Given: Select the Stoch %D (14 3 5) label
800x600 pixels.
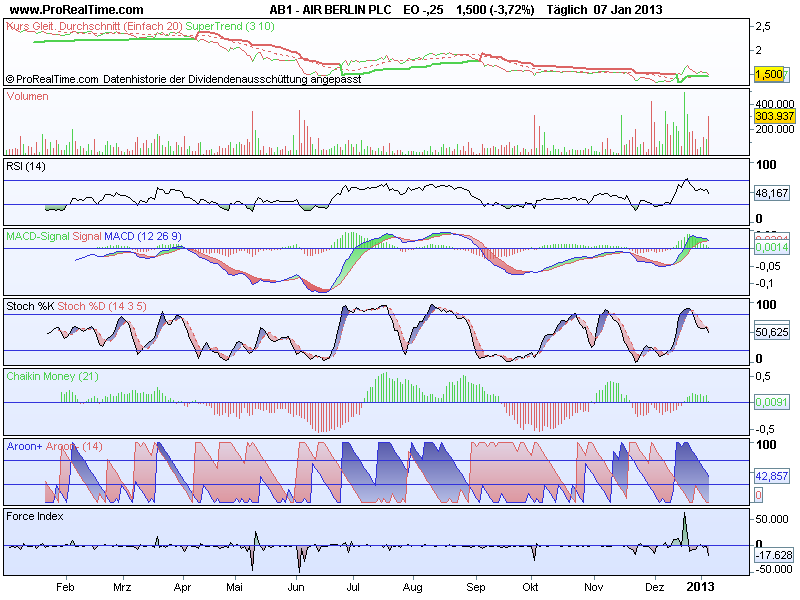Looking at the screenshot, I should (102, 306).
